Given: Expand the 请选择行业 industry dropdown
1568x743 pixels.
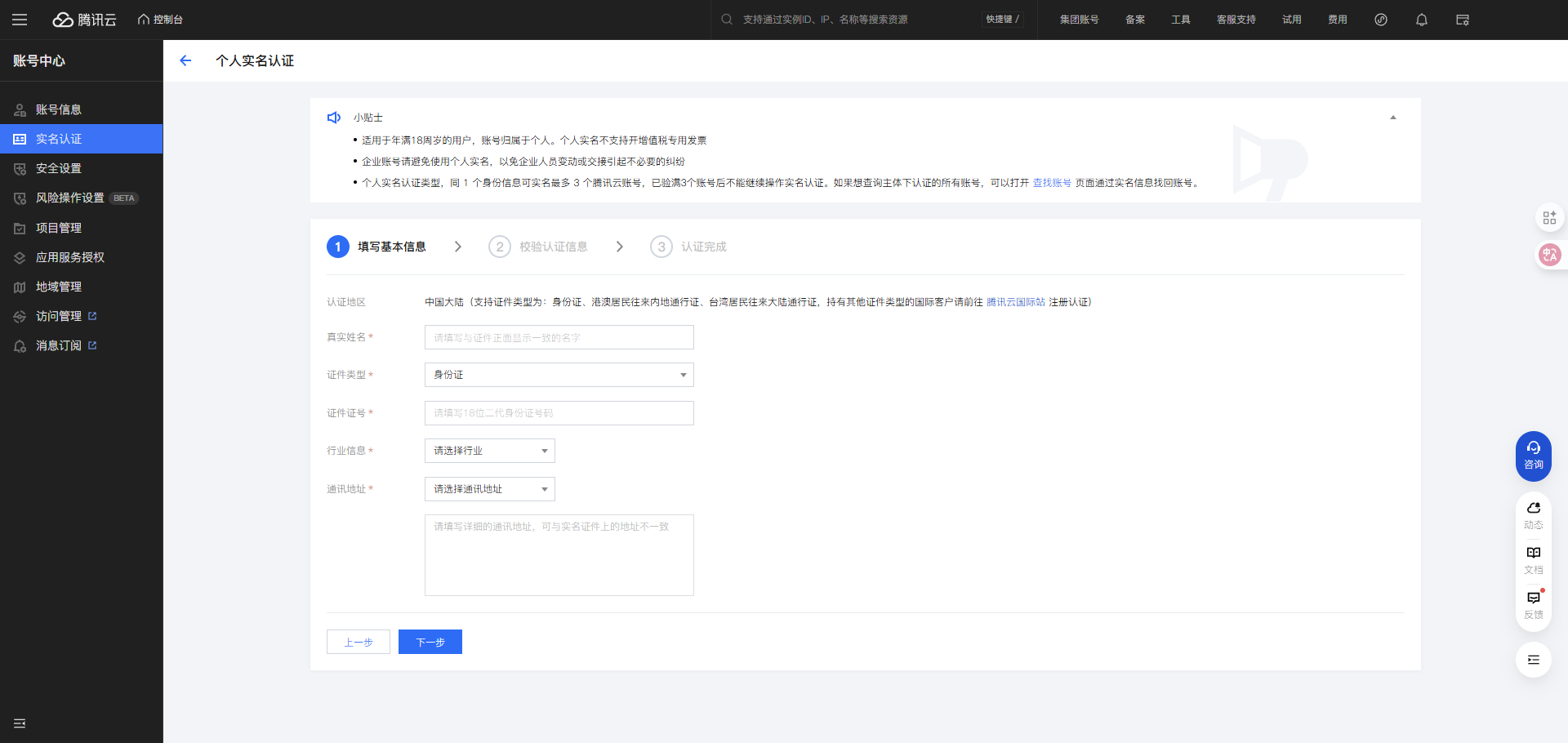Looking at the screenshot, I should coord(489,451).
